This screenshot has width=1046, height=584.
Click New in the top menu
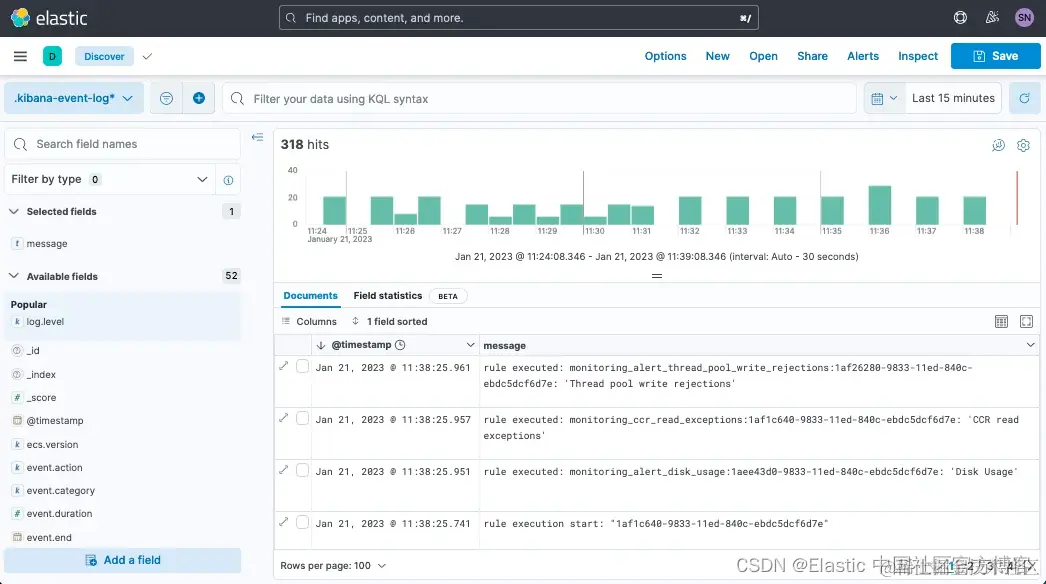click(x=718, y=56)
